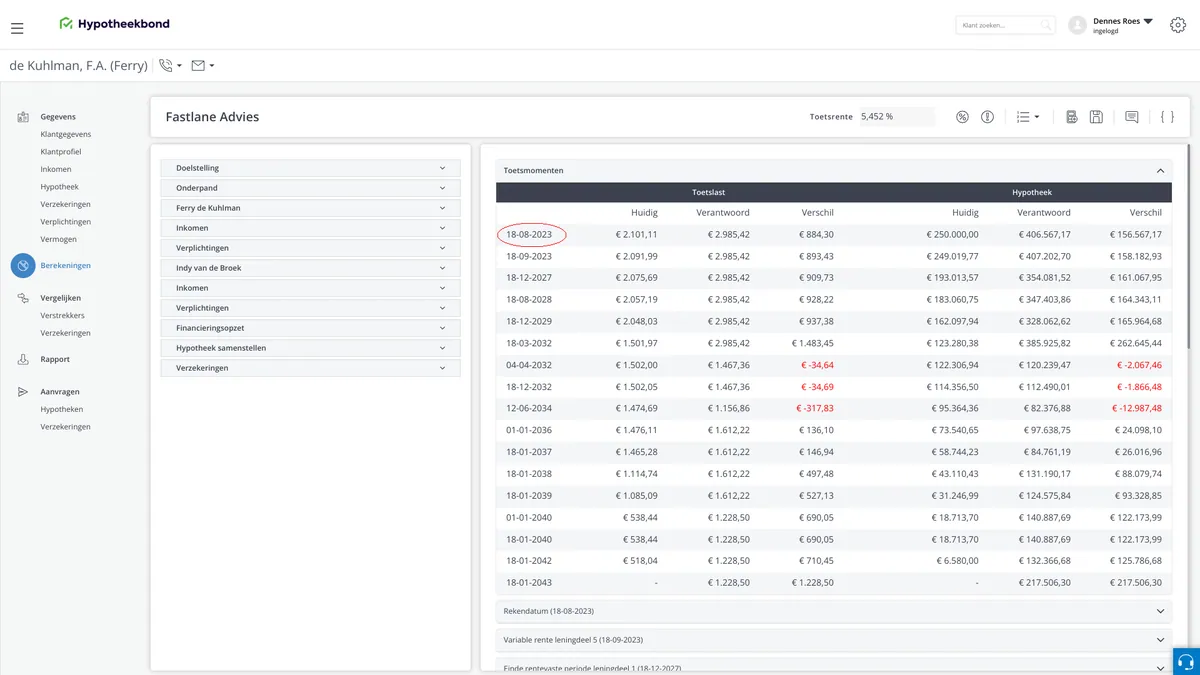Expand the Financieringsopzet section
The height and width of the screenshot is (675, 1200).
pos(310,328)
